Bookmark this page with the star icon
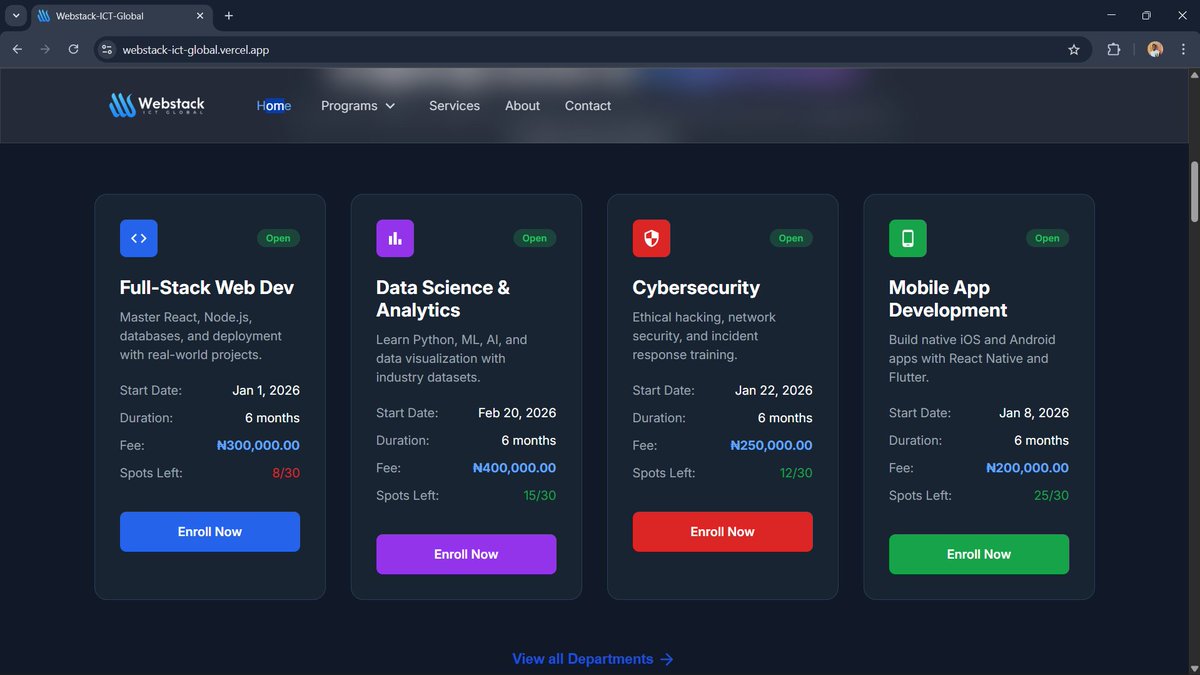Screen dimensions: 1200x675 point(1074,49)
